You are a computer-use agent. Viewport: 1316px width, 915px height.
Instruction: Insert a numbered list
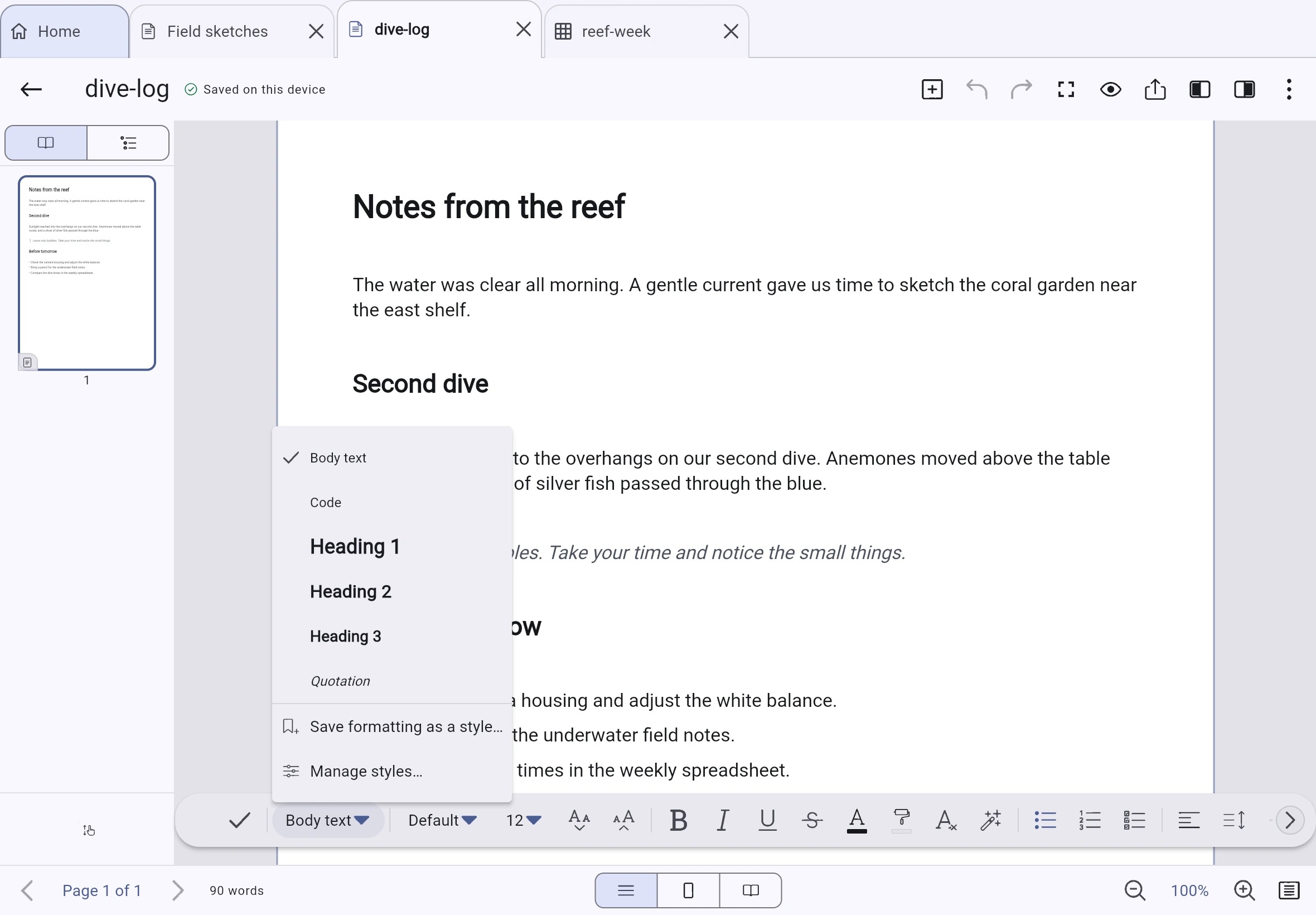tap(1090, 820)
